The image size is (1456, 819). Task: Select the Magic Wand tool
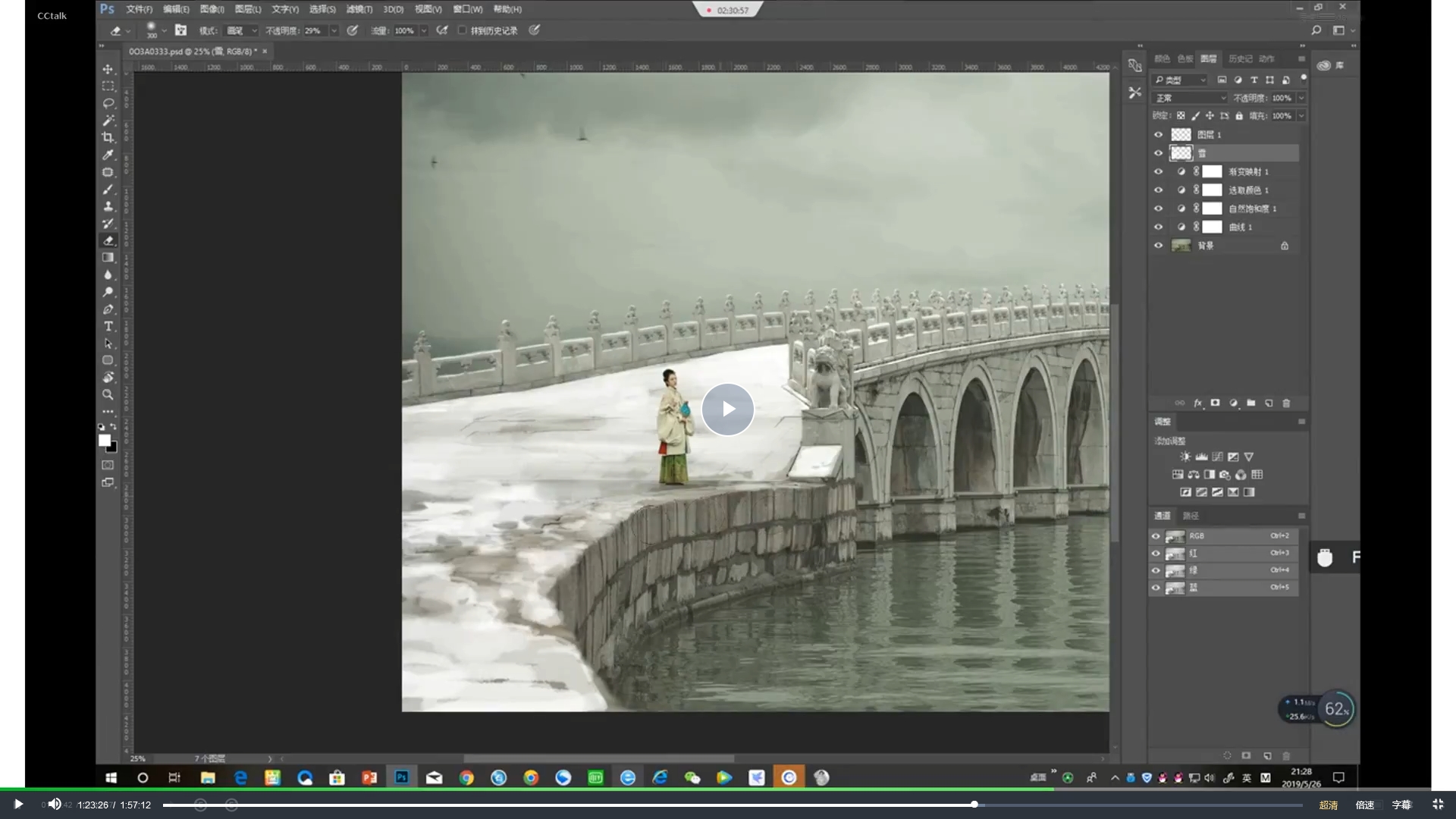pos(108,120)
